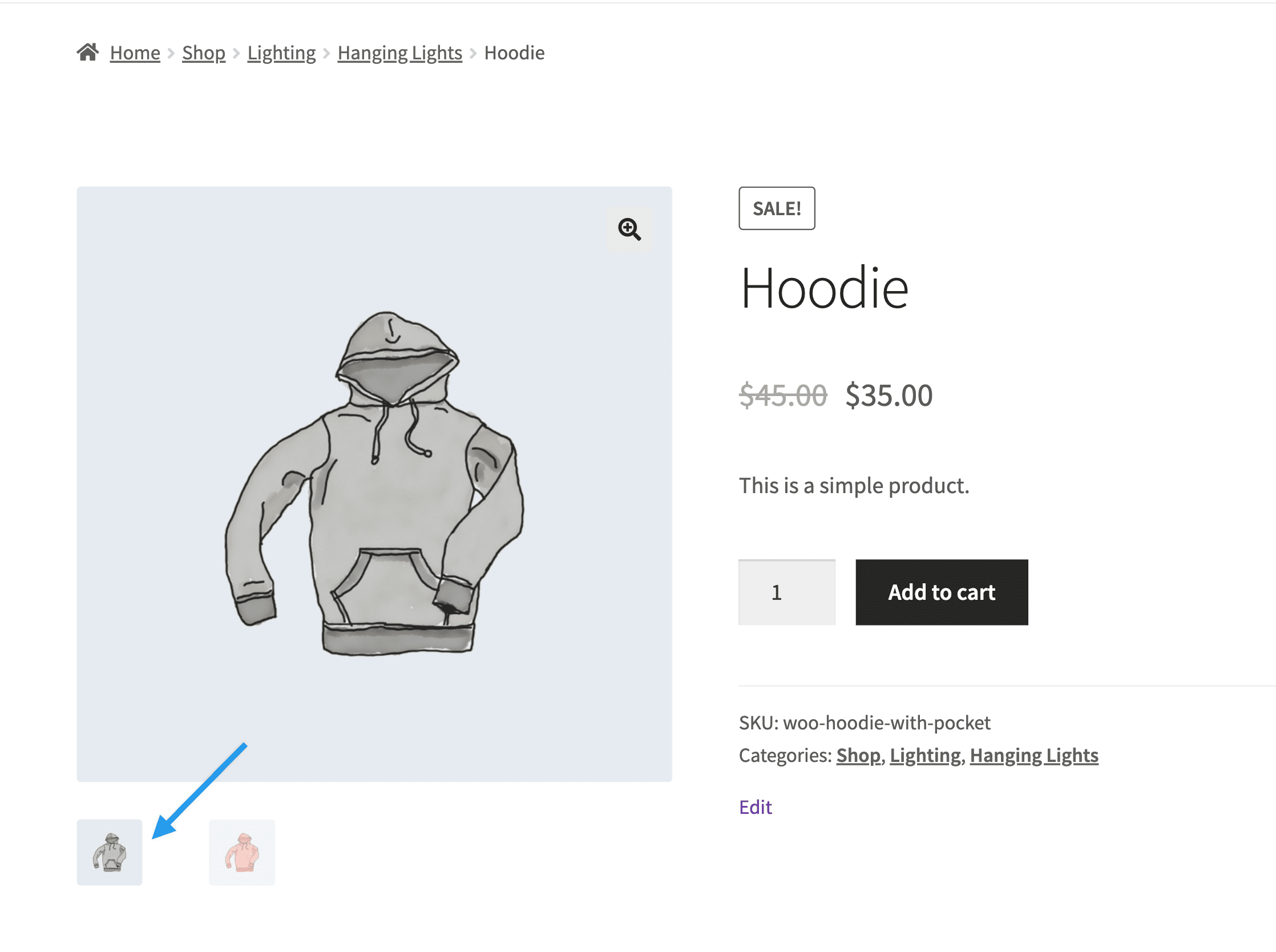This screenshot has width=1276, height=952.
Task: Click the Add to cart button
Action: 941,592
